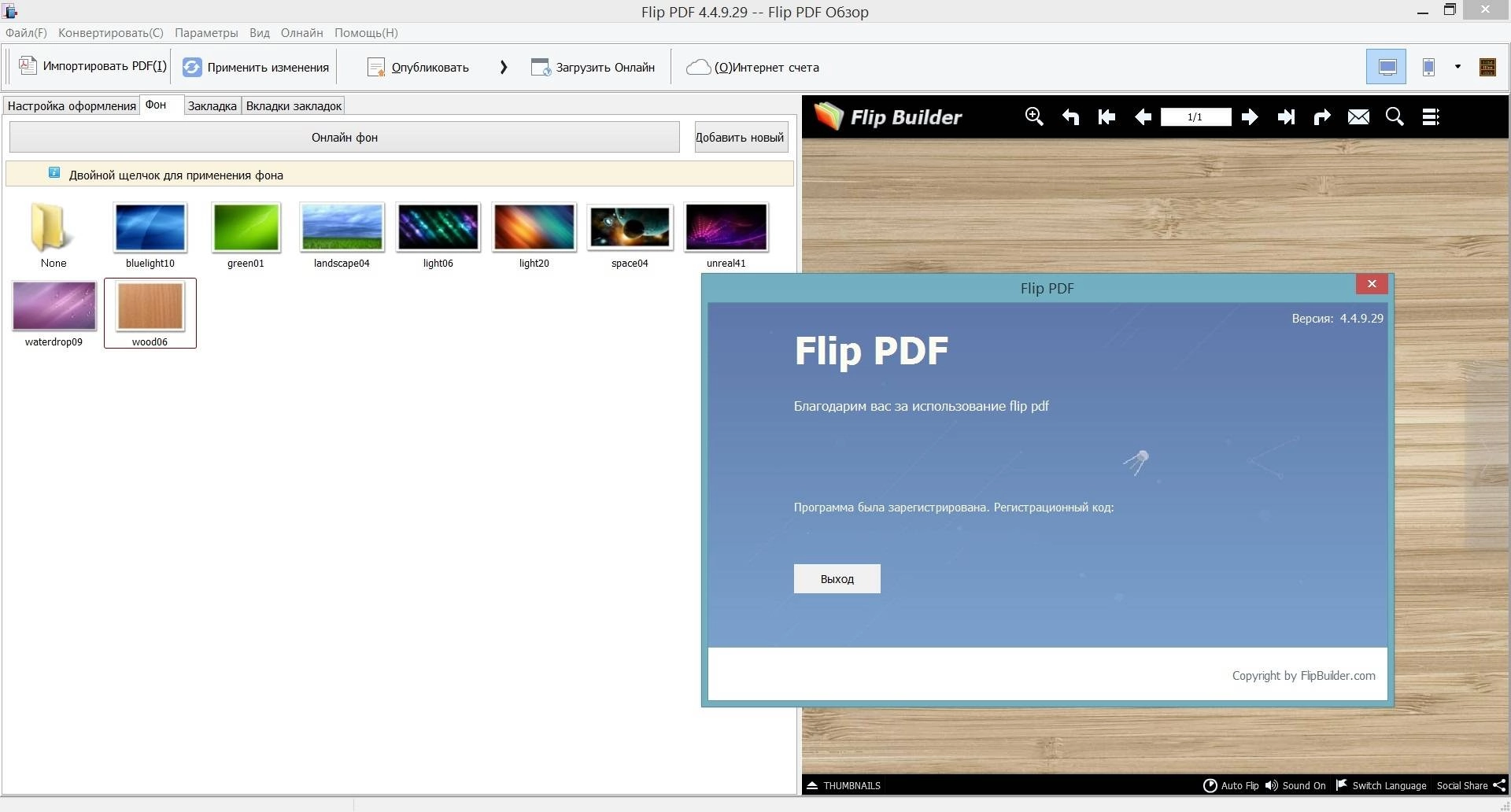
Task: Open the Файл menu
Action: pos(26,33)
